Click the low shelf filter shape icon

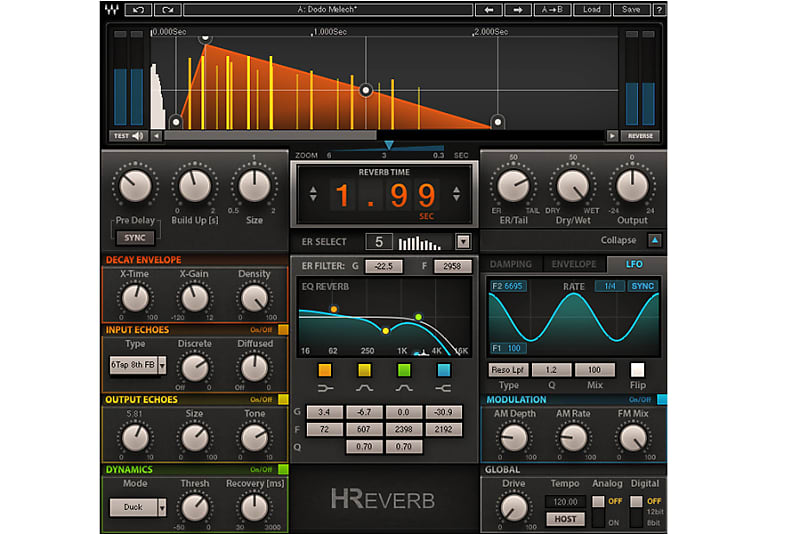(x=325, y=389)
